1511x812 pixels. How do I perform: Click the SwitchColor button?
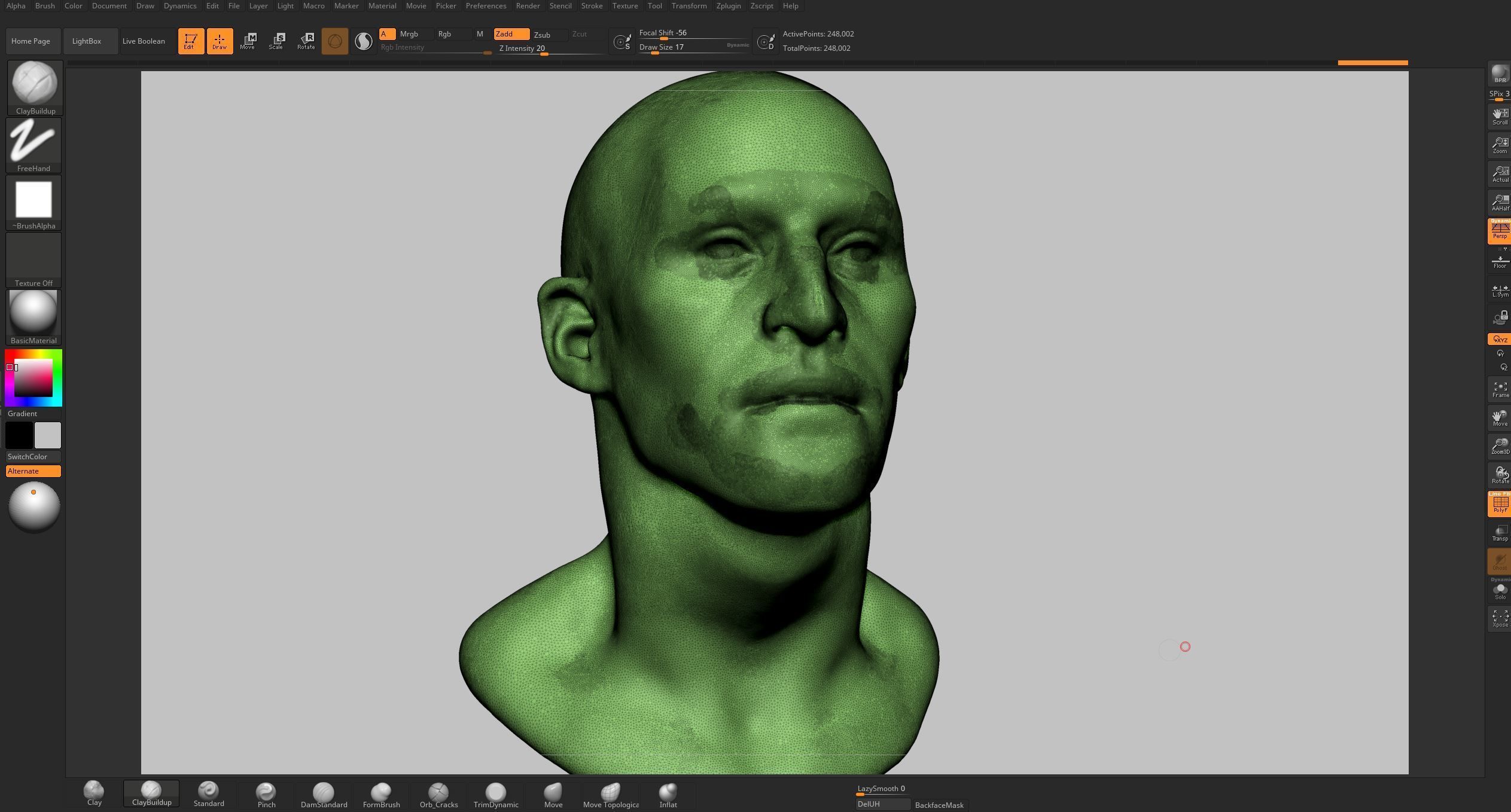coord(33,457)
